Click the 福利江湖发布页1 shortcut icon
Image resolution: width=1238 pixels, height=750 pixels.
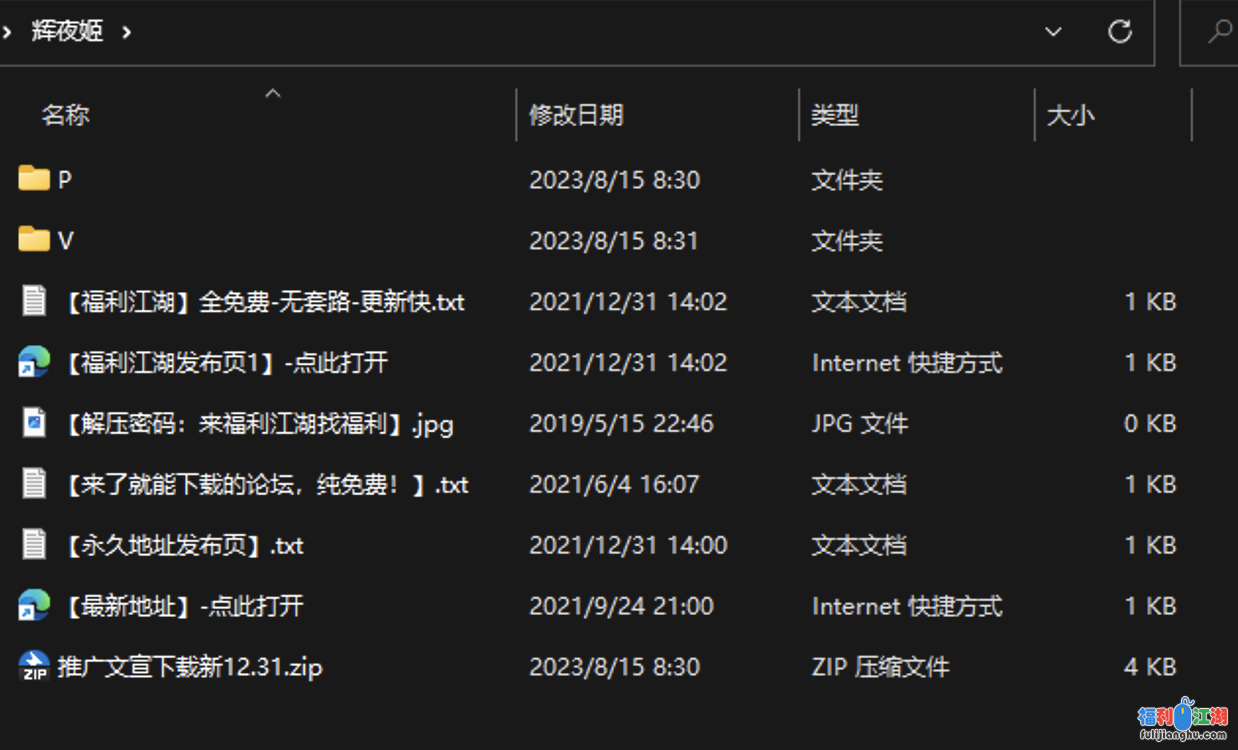(x=34, y=362)
